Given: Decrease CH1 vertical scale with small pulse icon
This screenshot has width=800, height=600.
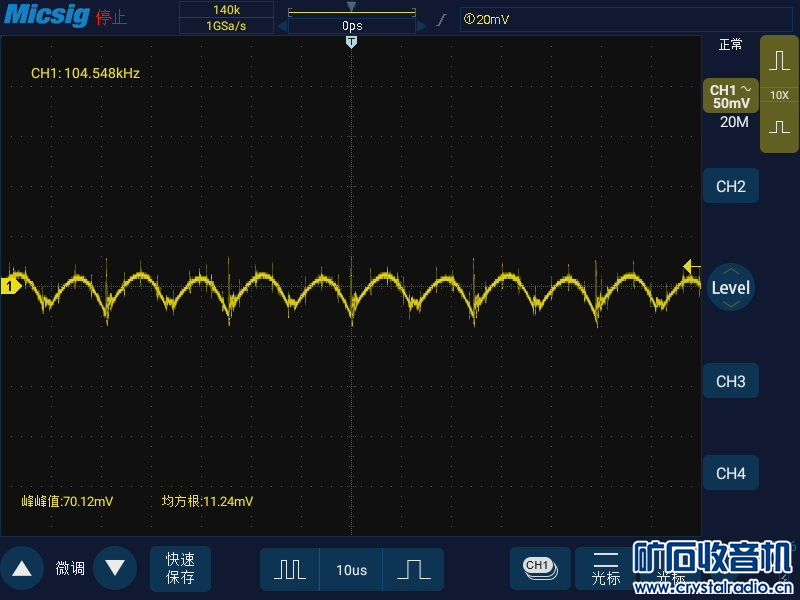Looking at the screenshot, I should click(779, 128).
